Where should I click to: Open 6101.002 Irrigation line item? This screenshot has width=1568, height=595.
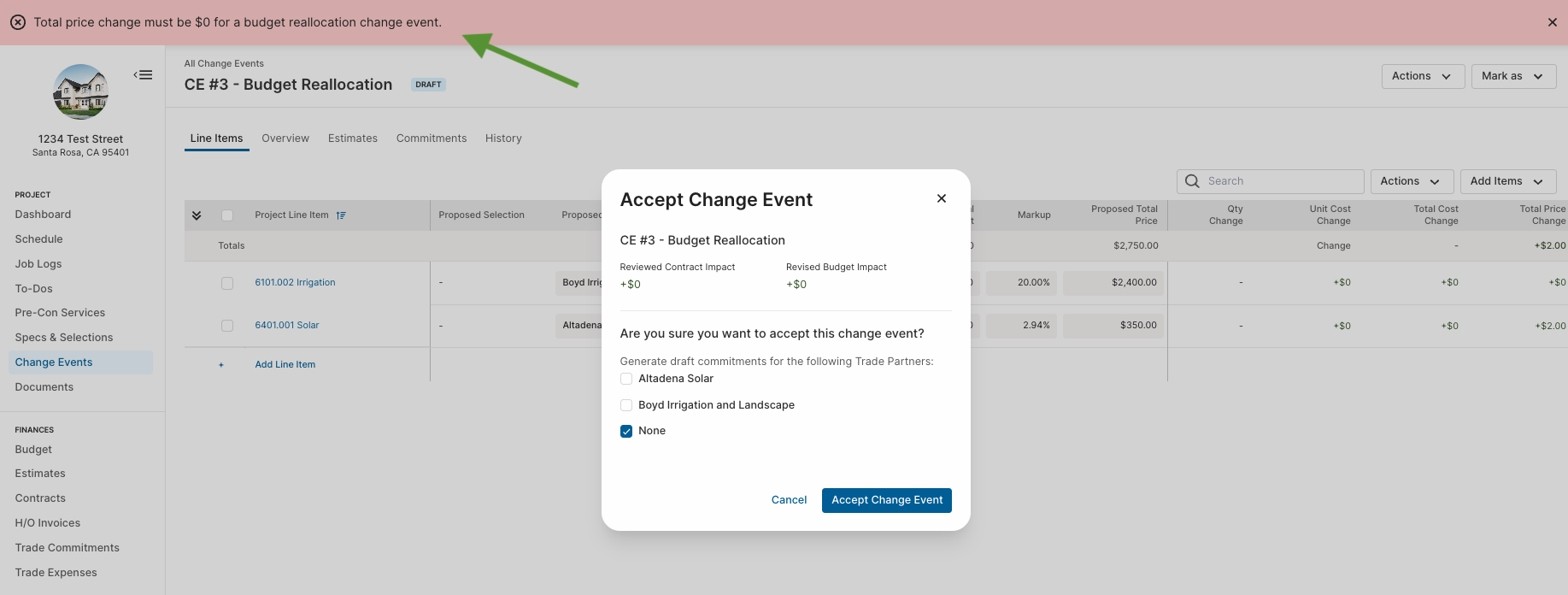(295, 283)
